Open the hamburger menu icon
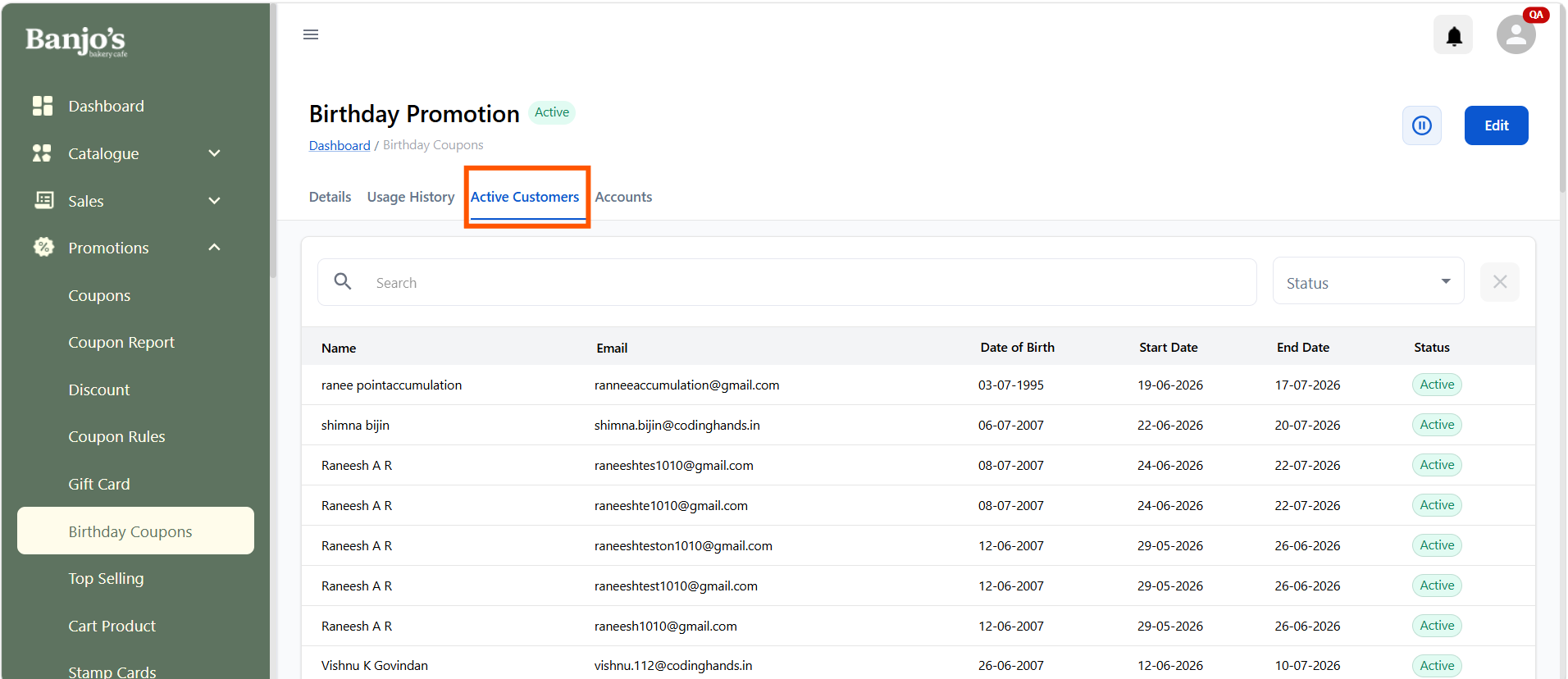The width and height of the screenshot is (1568, 679). (311, 34)
